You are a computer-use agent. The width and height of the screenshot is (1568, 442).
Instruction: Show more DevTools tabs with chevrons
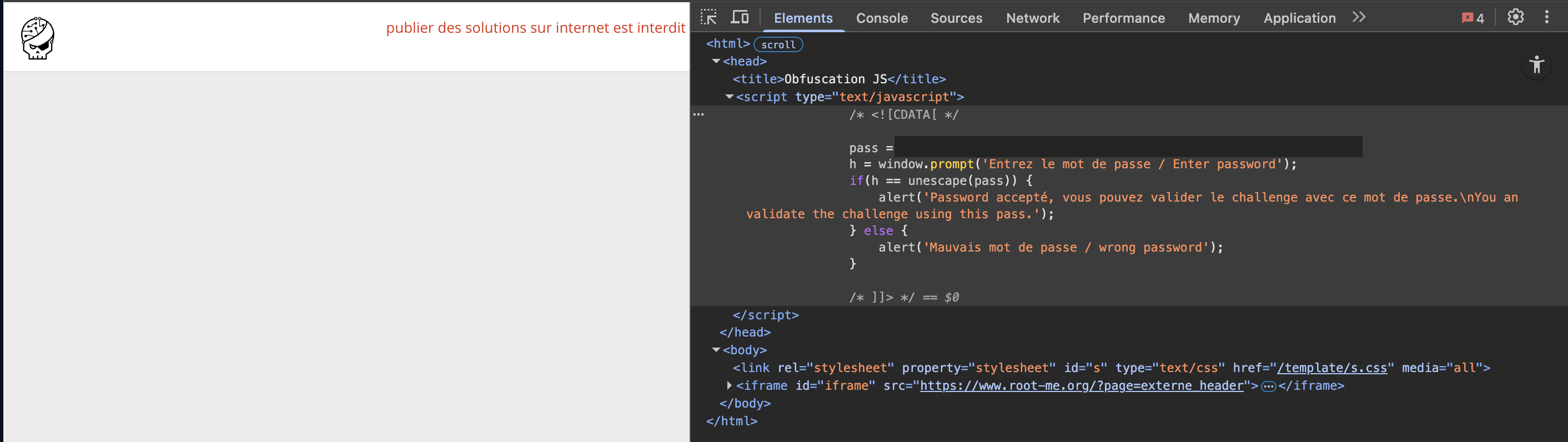pyautogui.click(x=1359, y=17)
